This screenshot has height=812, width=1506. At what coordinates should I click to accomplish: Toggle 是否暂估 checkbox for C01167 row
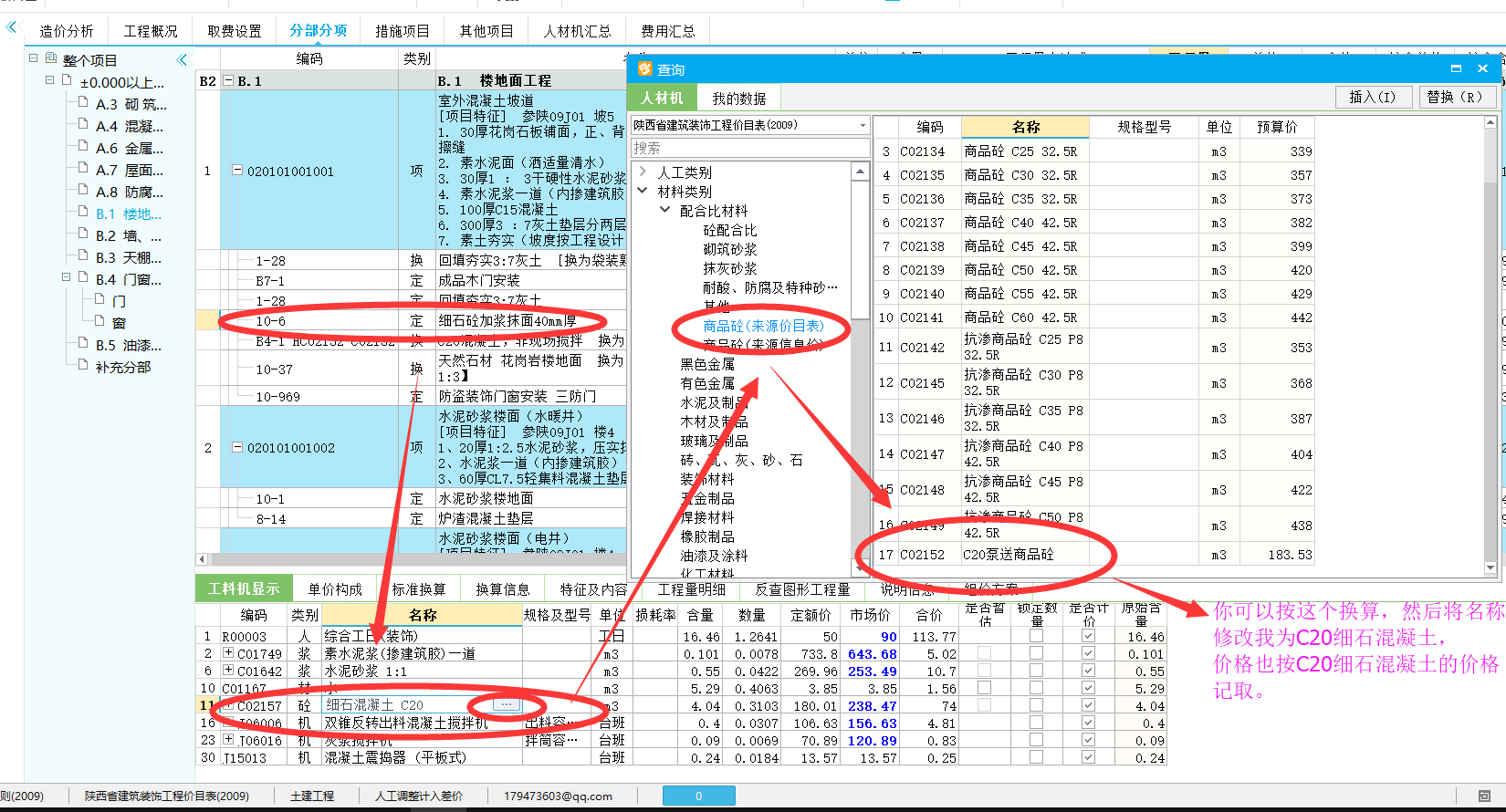pos(984,687)
